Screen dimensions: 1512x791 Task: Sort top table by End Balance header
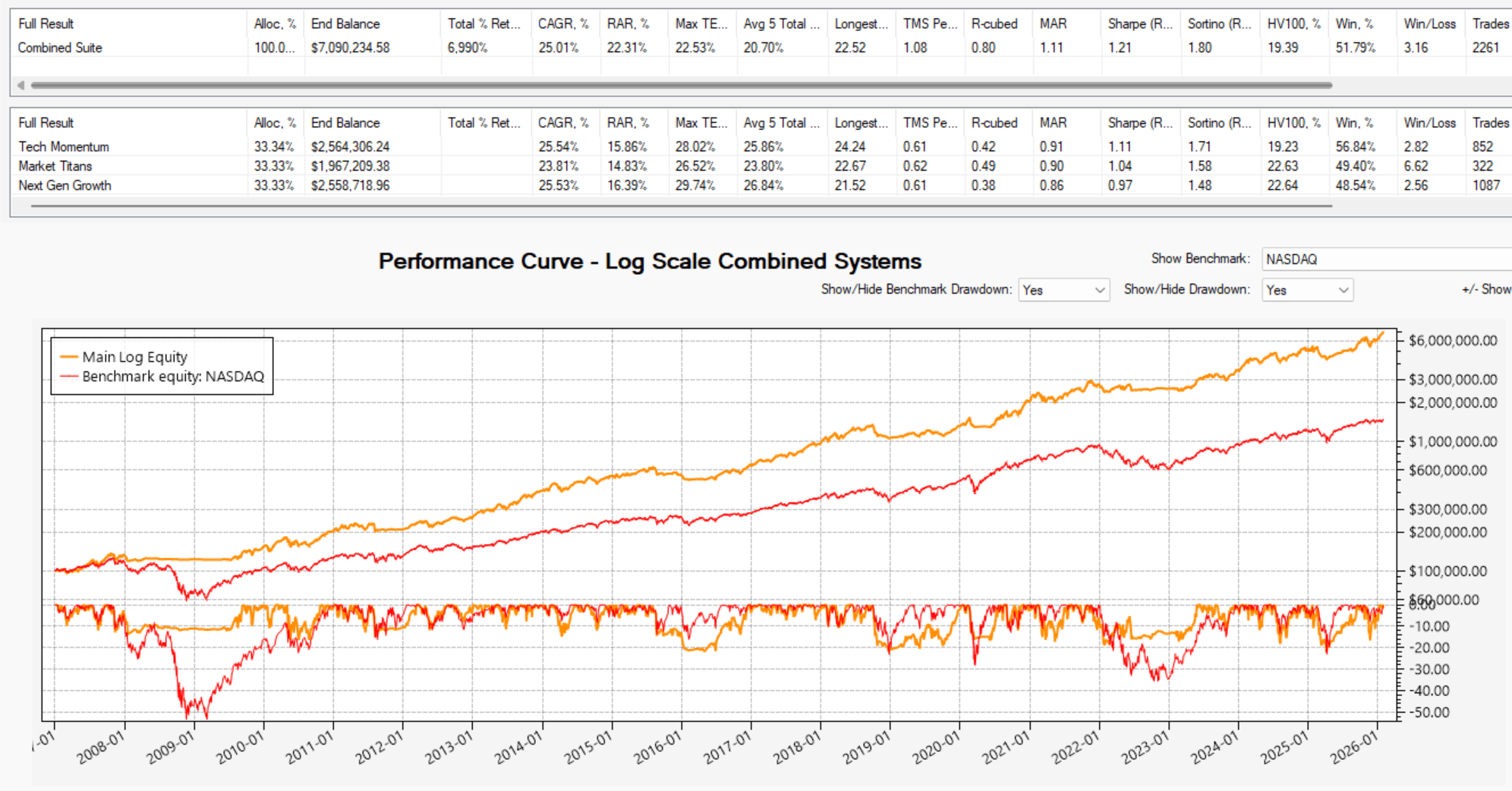click(345, 24)
